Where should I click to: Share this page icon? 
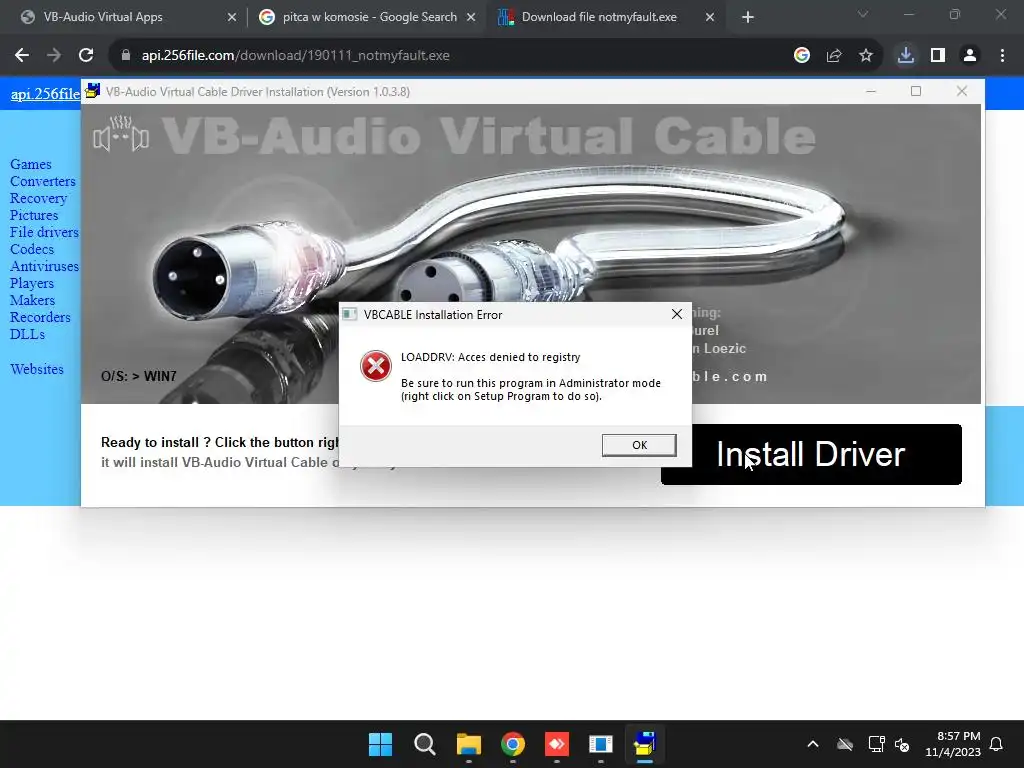tap(834, 56)
